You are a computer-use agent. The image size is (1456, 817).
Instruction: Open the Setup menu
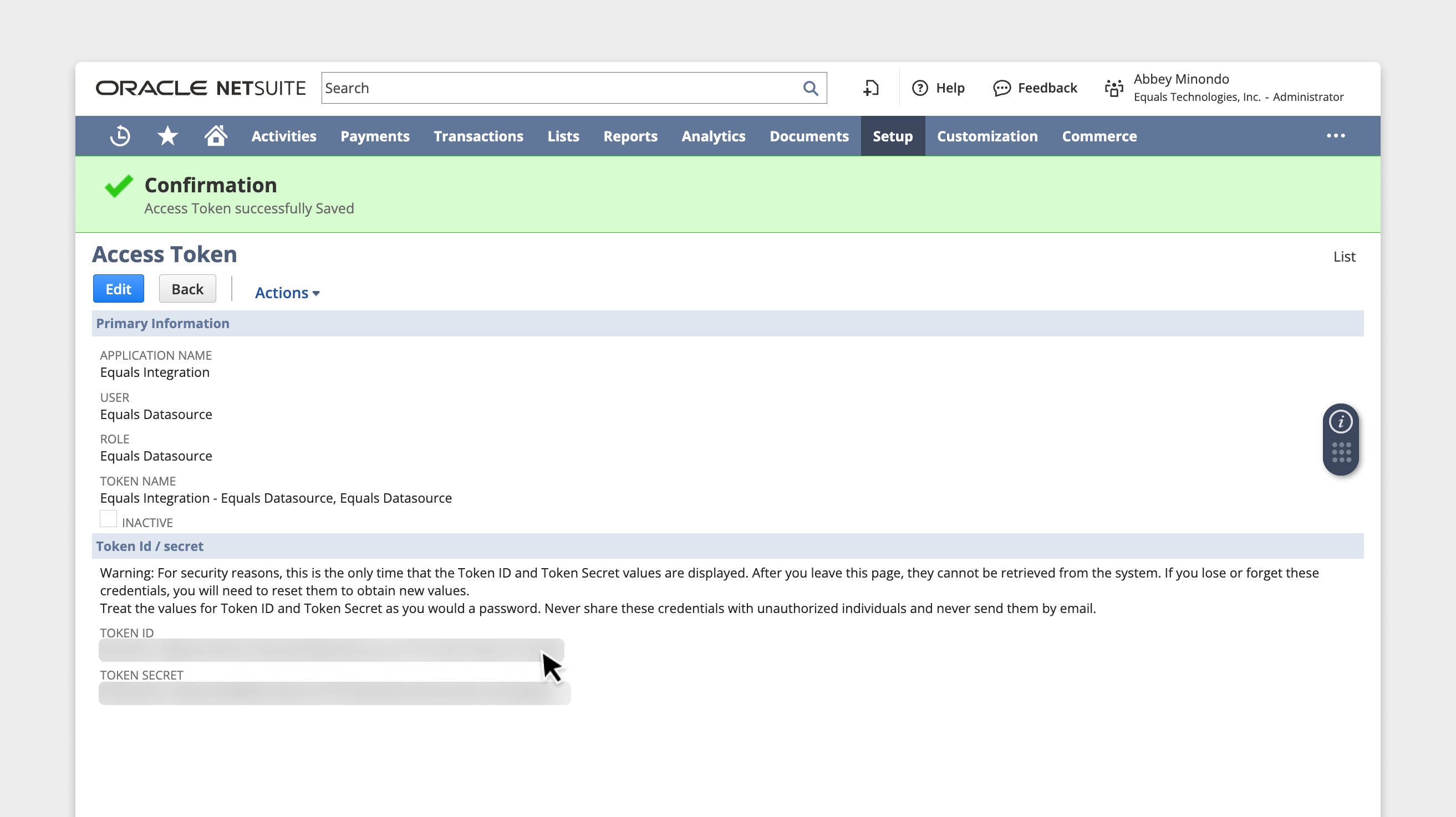click(x=893, y=136)
